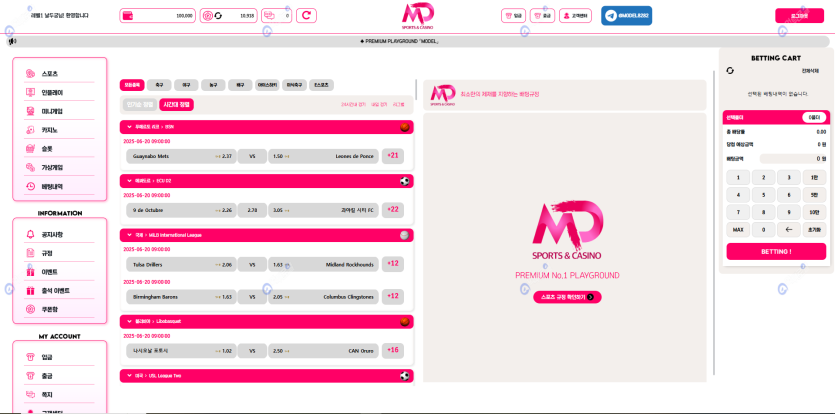Click the Telegram icon in blue badge
Image resolution: width=835 pixels, height=414 pixels.
tap(611, 16)
